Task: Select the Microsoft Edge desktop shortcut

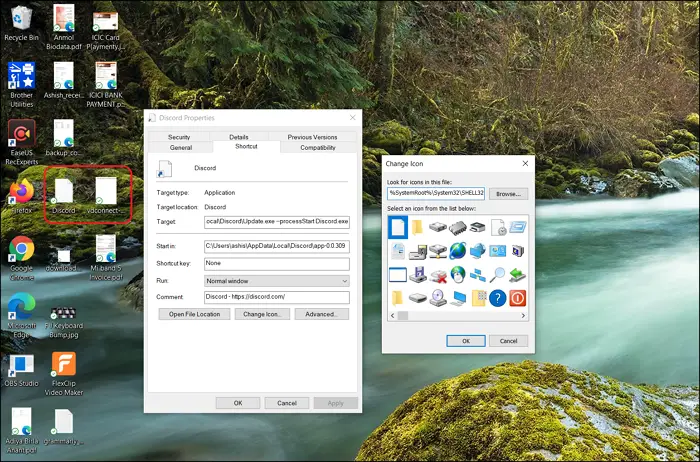Action: pos(21,309)
